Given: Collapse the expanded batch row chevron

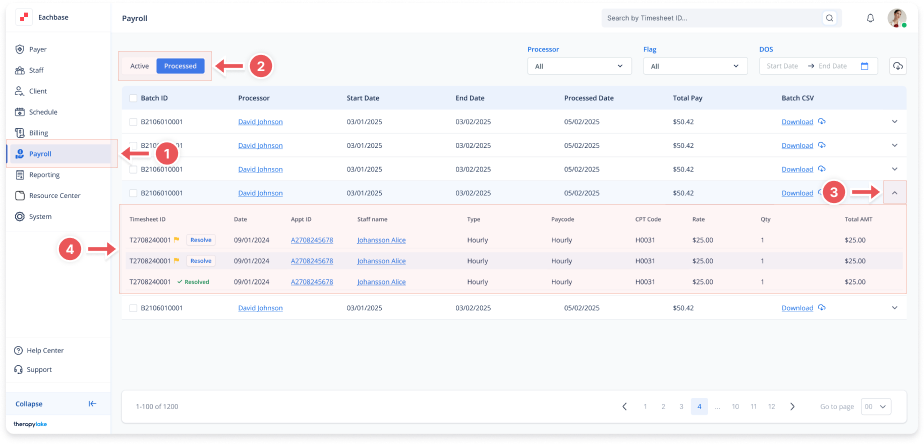Looking at the screenshot, I should (x=894, y=193).
